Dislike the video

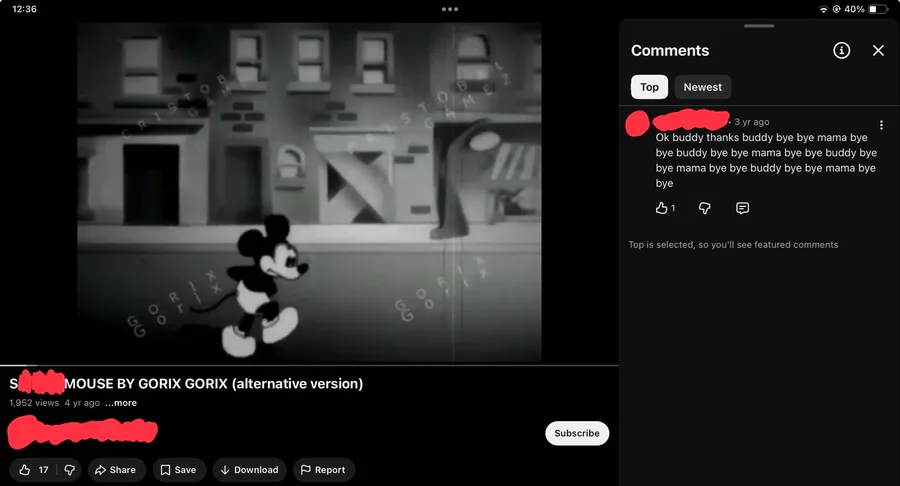click(x=69, y=470)
